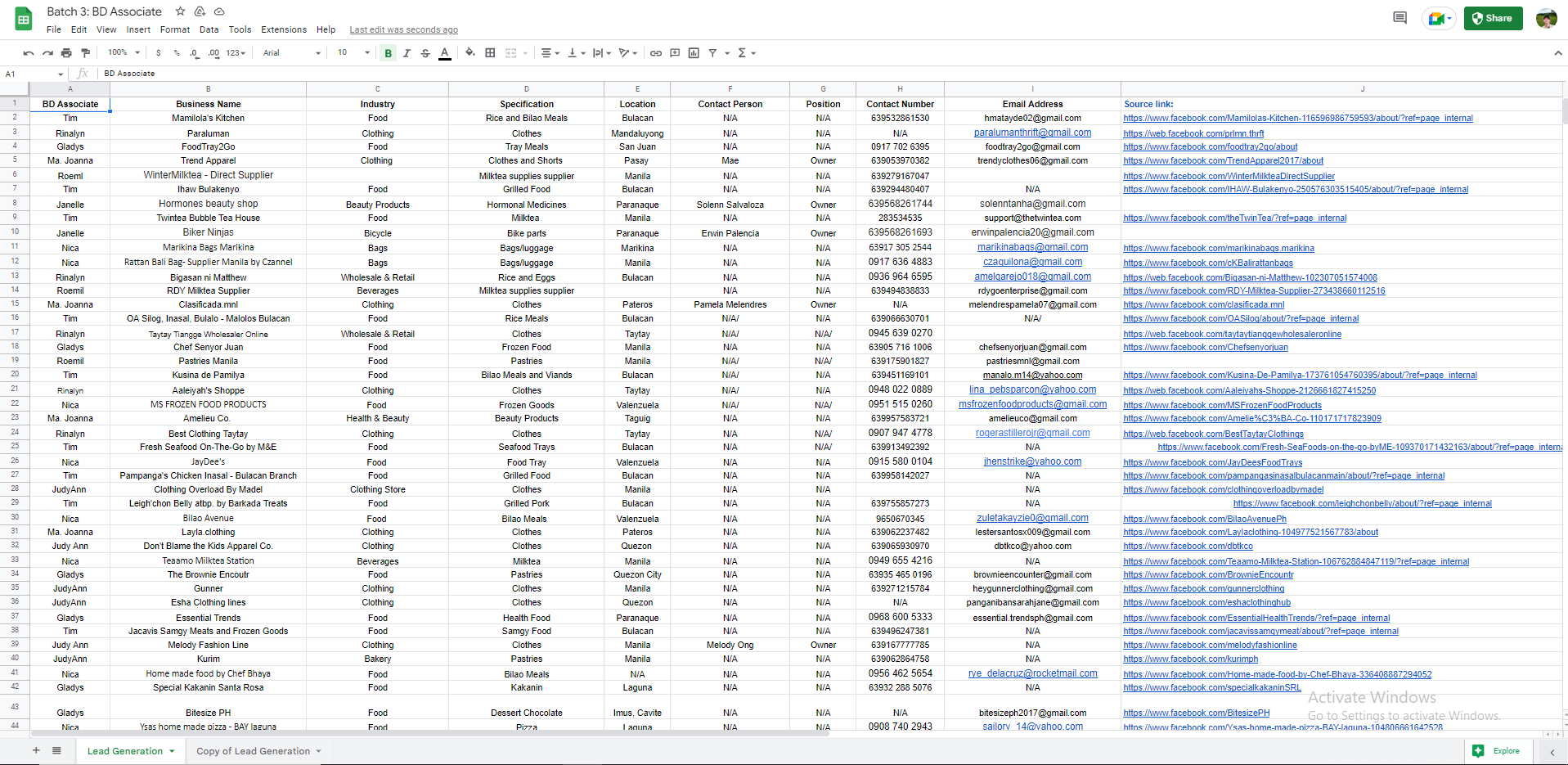The image size is (1568, 765).
Task: Select the Paint format roller icon
Action: (x=85, y=53)
